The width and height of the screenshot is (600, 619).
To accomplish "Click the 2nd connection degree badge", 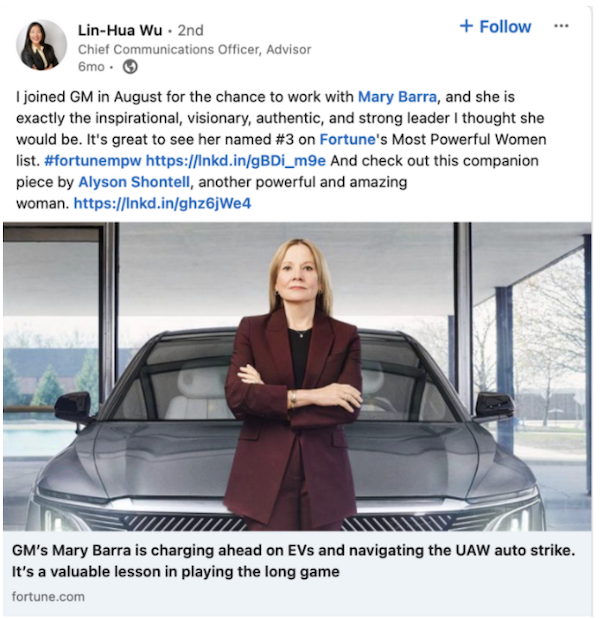I will (191, 30).
